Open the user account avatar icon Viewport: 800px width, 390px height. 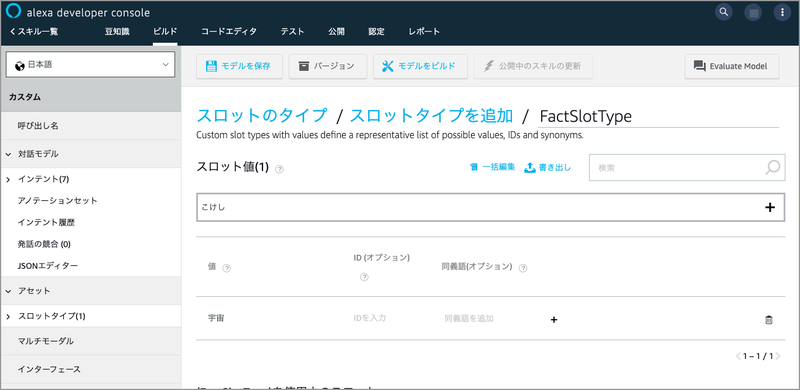tap(753, 12)
